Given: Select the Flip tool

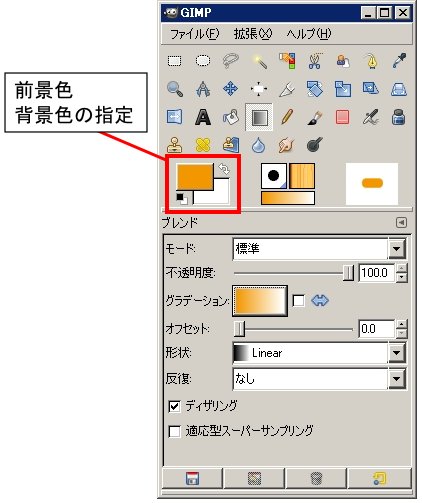Looking at the screenshot, I should click(175, 117).
